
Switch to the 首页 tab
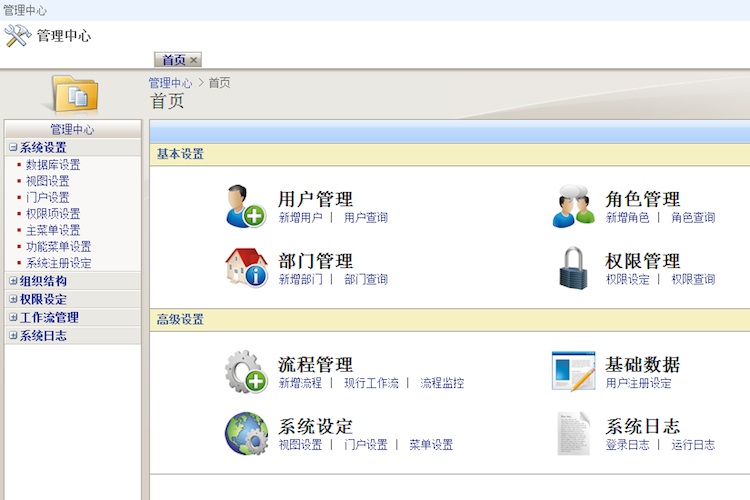(173, 60)
